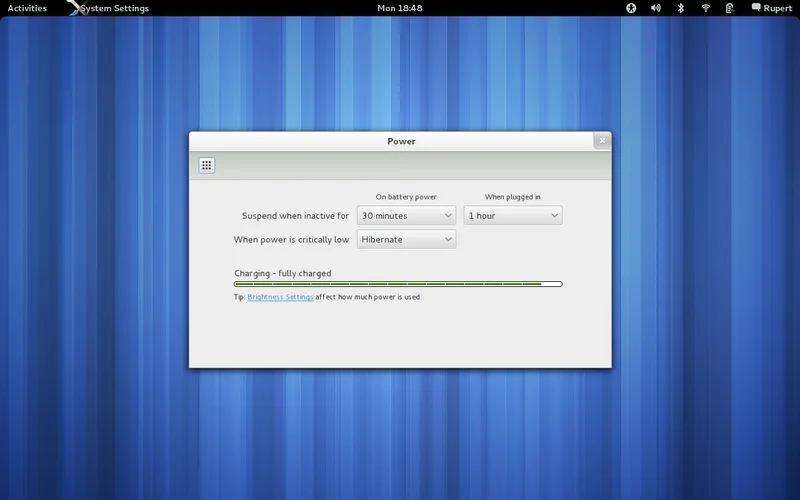Open the Activities overview
The height and width of the screenshot is (500, 800).
27,8
